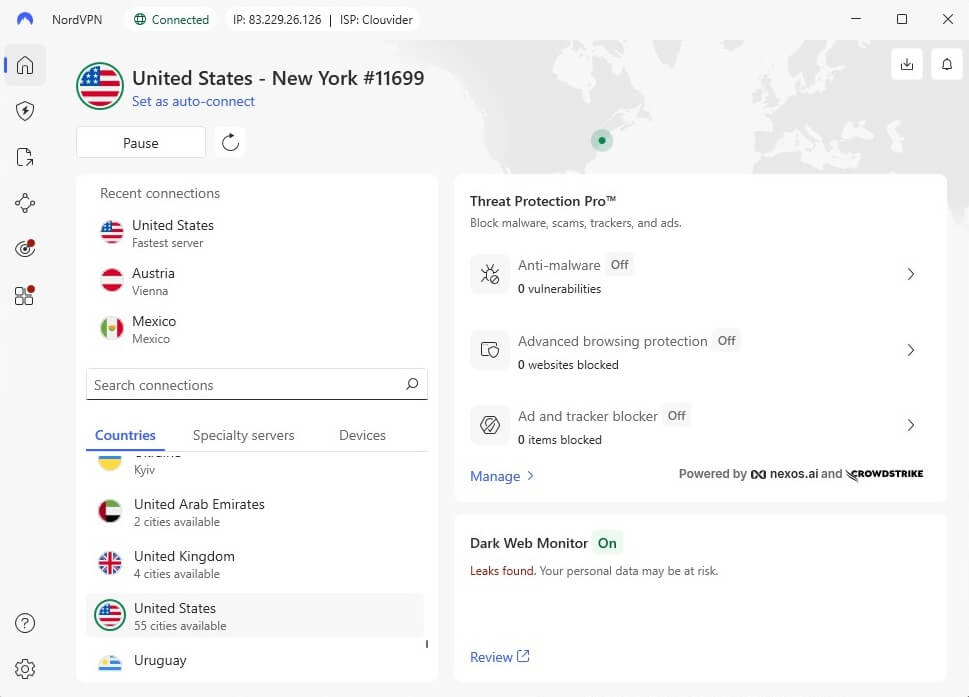The width and height of the screenshot is (969, 697).
Task: Open Threat Protection shield icon in sidebar
Action: point(24,111)
